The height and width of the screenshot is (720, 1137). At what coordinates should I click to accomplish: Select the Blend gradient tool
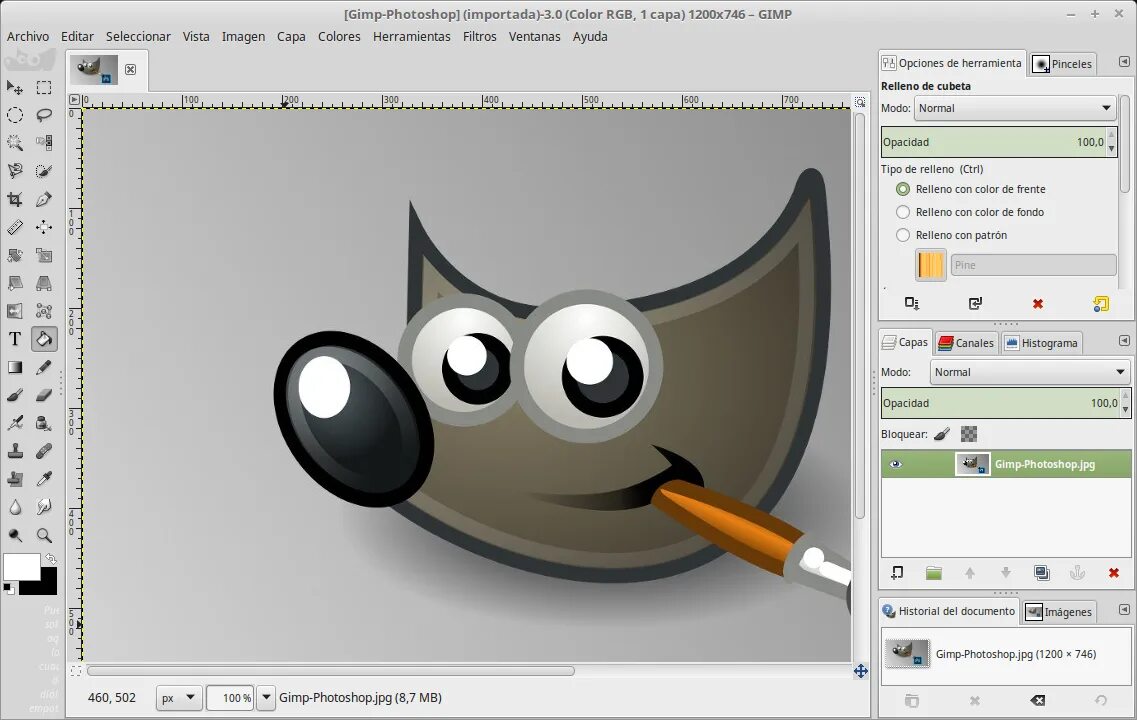(x=15, y=368)
